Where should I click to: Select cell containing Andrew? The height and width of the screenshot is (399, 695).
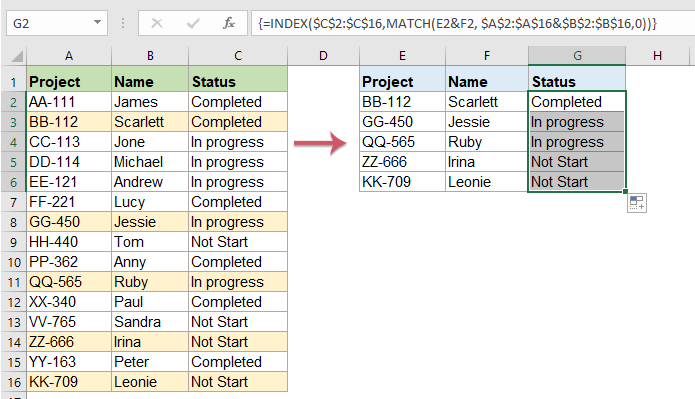pyautogui.click(x=150, y=182)
